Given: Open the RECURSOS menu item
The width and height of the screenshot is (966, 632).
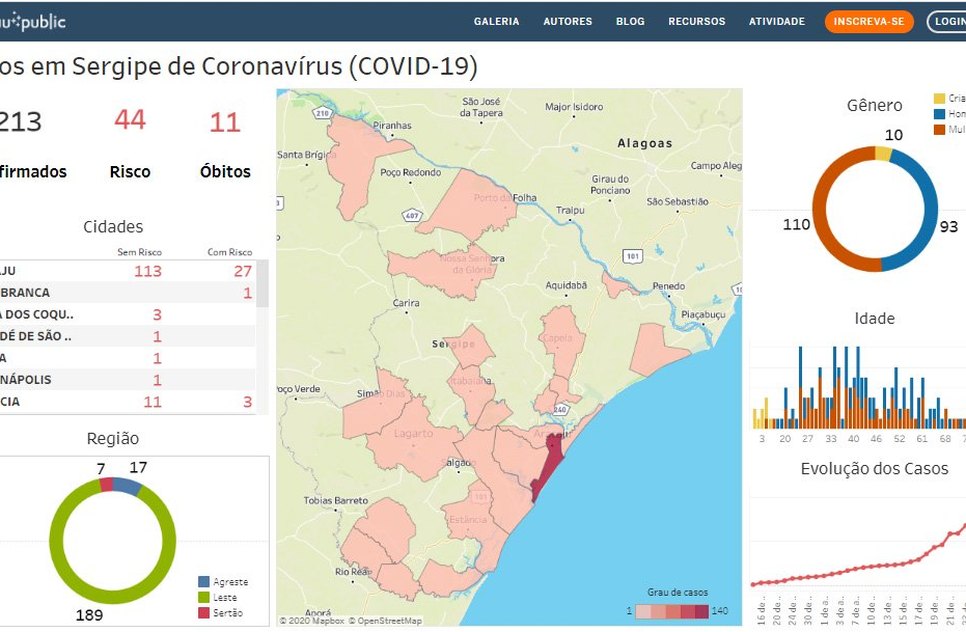Looking at the screenshot, I should [x=697, y=22].
